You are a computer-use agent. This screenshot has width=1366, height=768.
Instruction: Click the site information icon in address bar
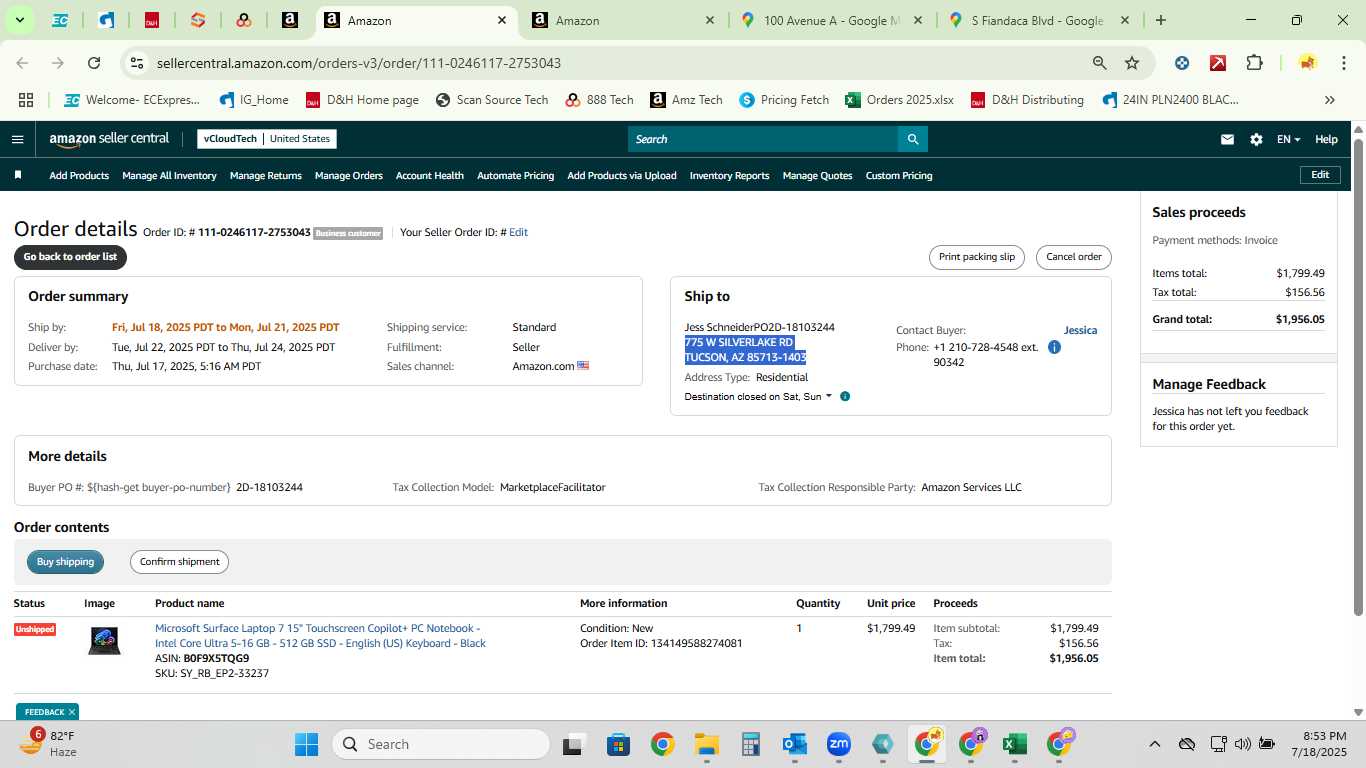(138, 63)
